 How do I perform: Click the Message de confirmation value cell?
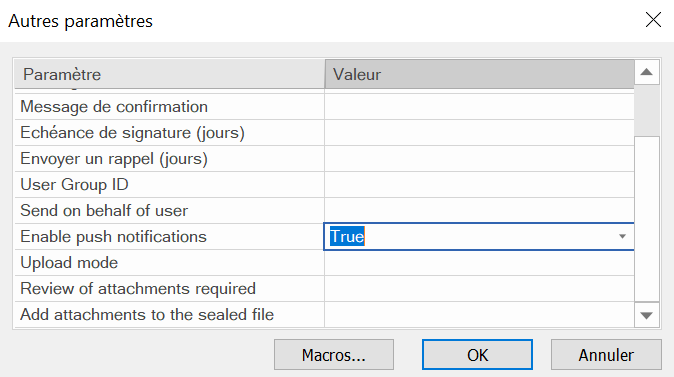point(479,107)
